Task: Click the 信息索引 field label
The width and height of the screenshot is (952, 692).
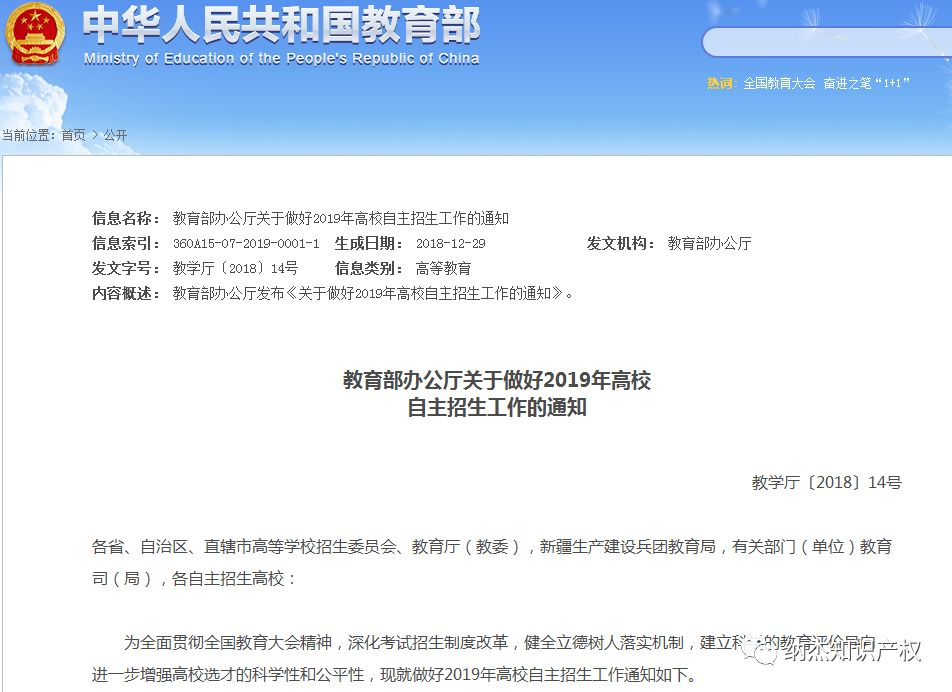Action: pos(122,243)
